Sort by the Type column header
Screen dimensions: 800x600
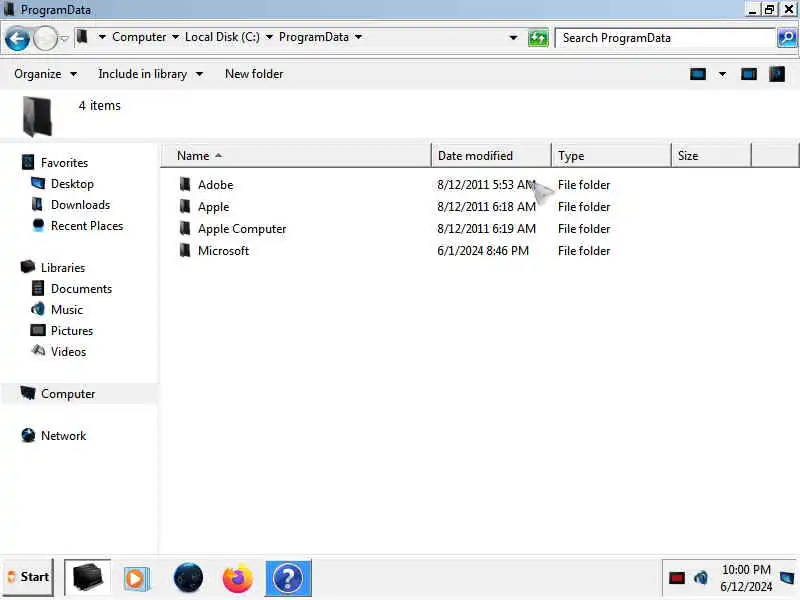(x=611, y=156)
